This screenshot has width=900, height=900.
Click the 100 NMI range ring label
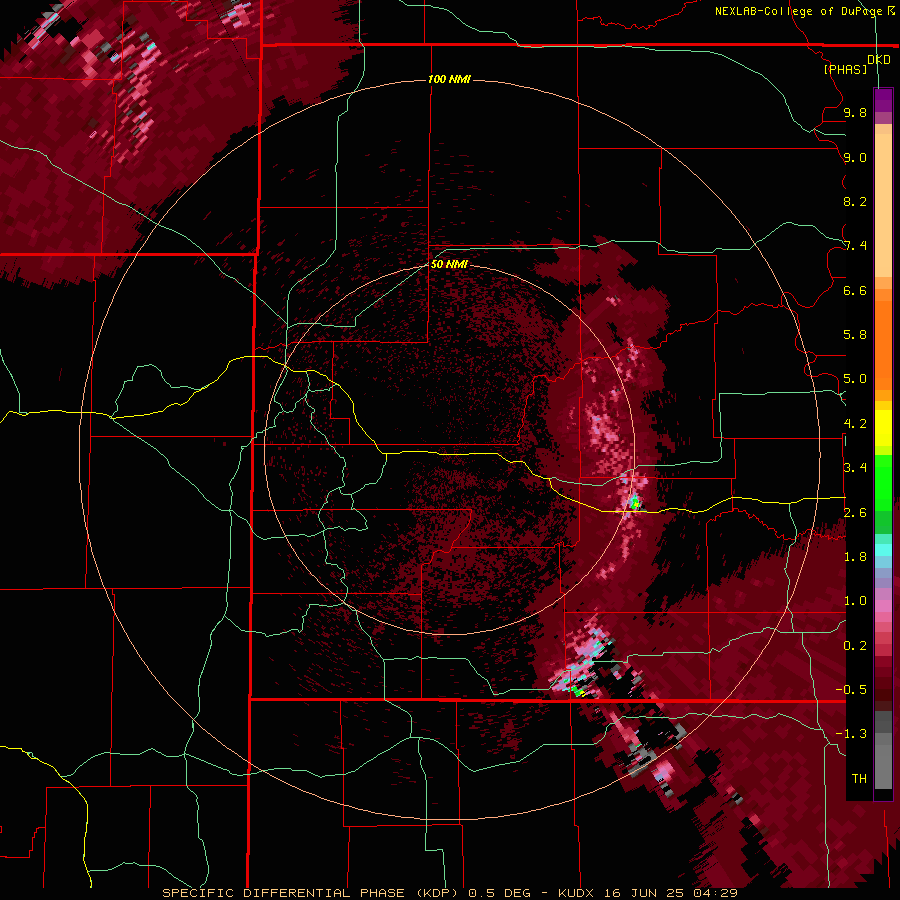pyautogui.click(x=449, y=79)
